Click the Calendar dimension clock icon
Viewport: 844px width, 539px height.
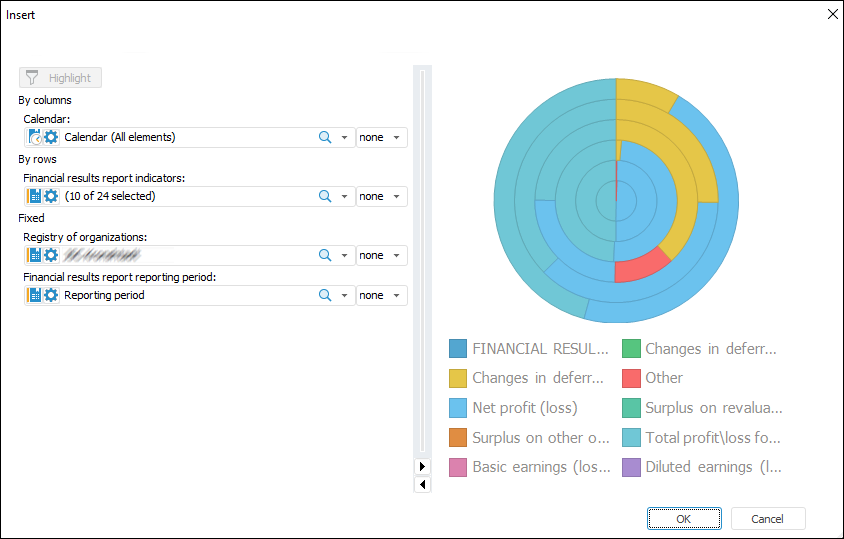35,137
